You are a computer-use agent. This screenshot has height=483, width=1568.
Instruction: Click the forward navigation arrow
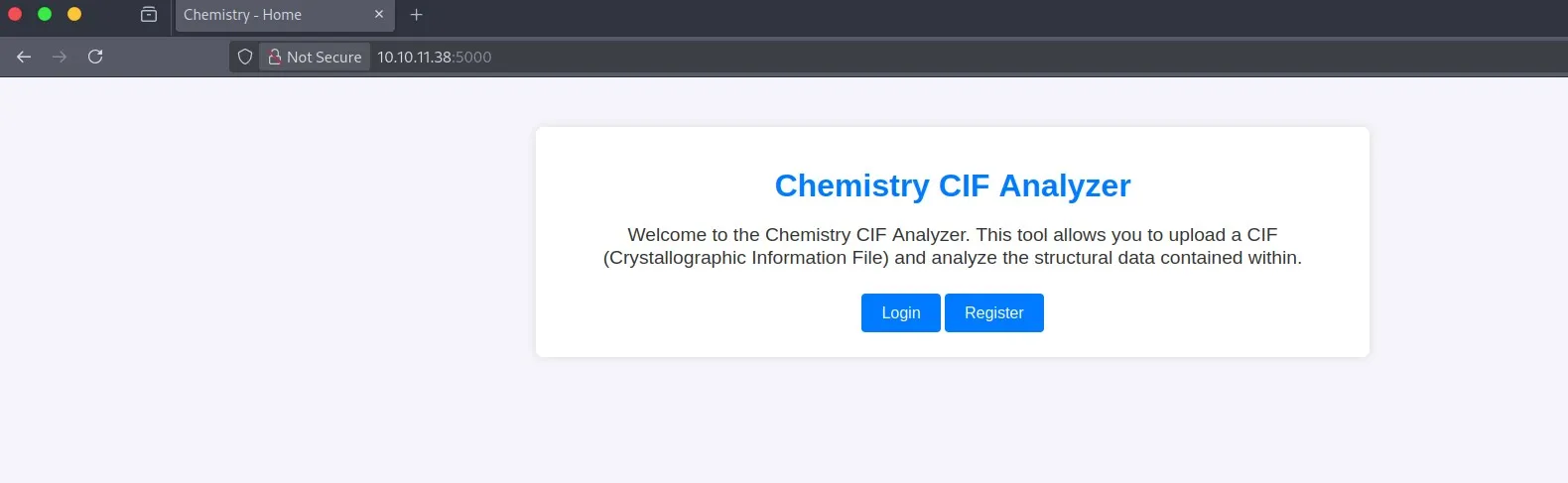(60, 57)
